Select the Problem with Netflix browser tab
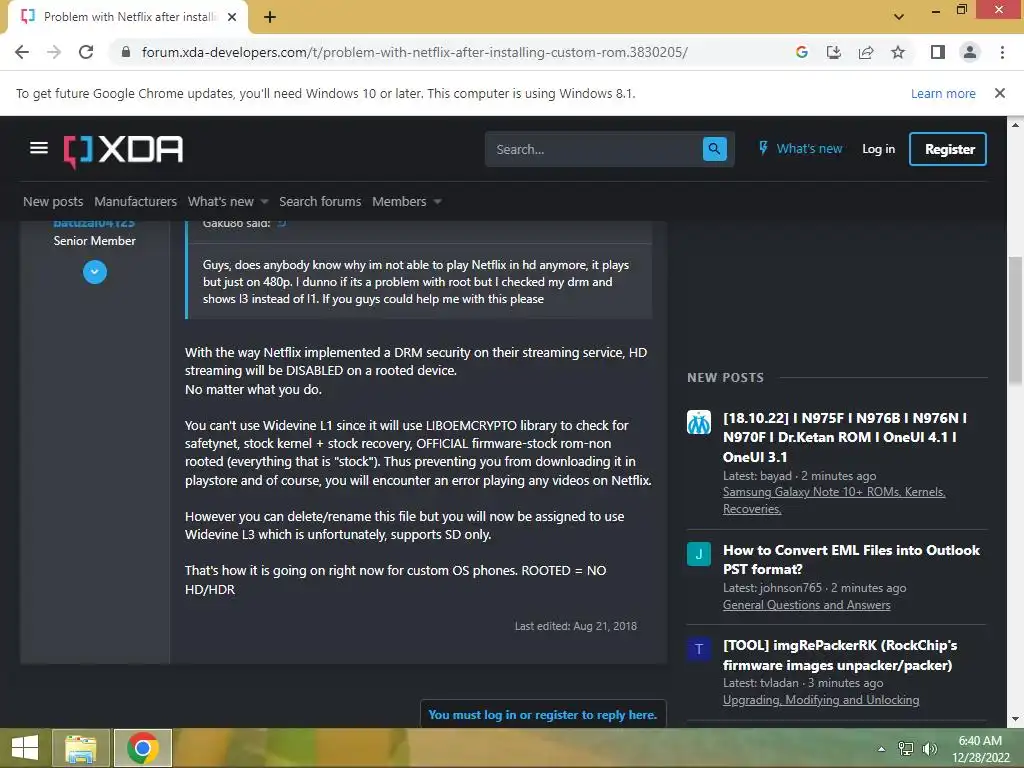The width and height of the screenshot is (1024, 768). click(x=128, y=17)
